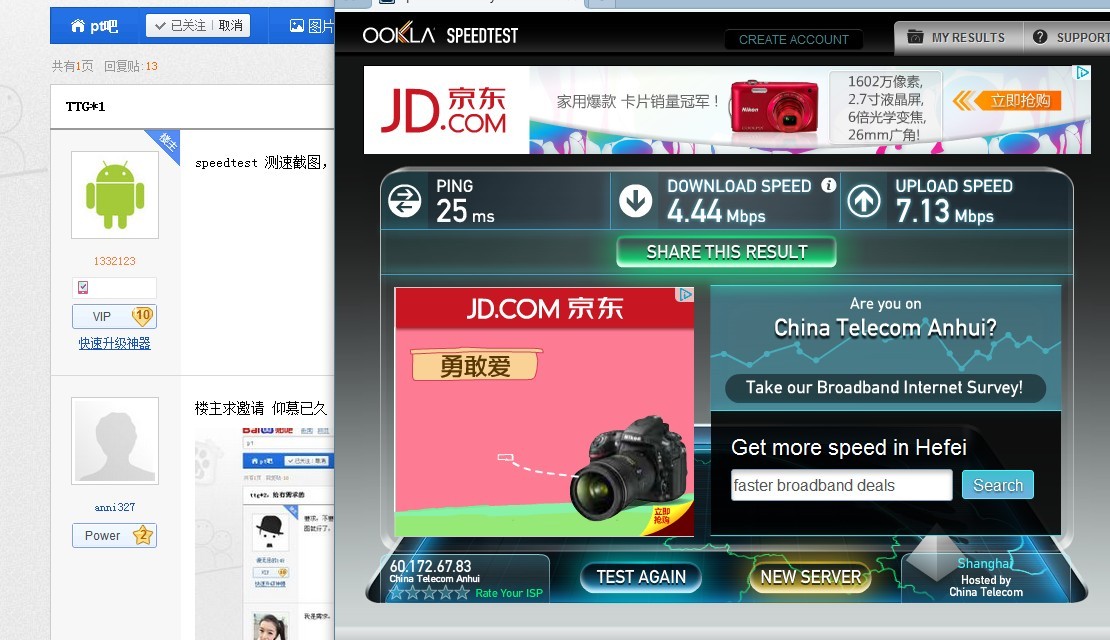This screenshot has height=640, width=1110.
Task: Open the SUPPORT tab
Action: 1068,38
